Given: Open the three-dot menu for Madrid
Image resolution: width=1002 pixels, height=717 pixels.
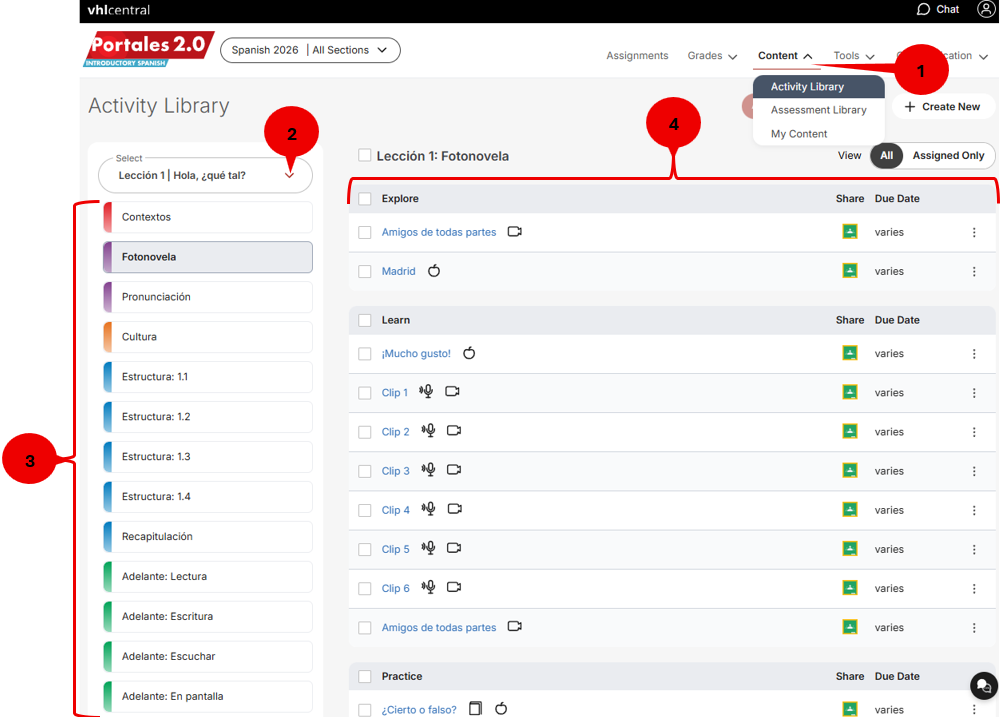Looking at the screenshot, I should tap(974, 272).
